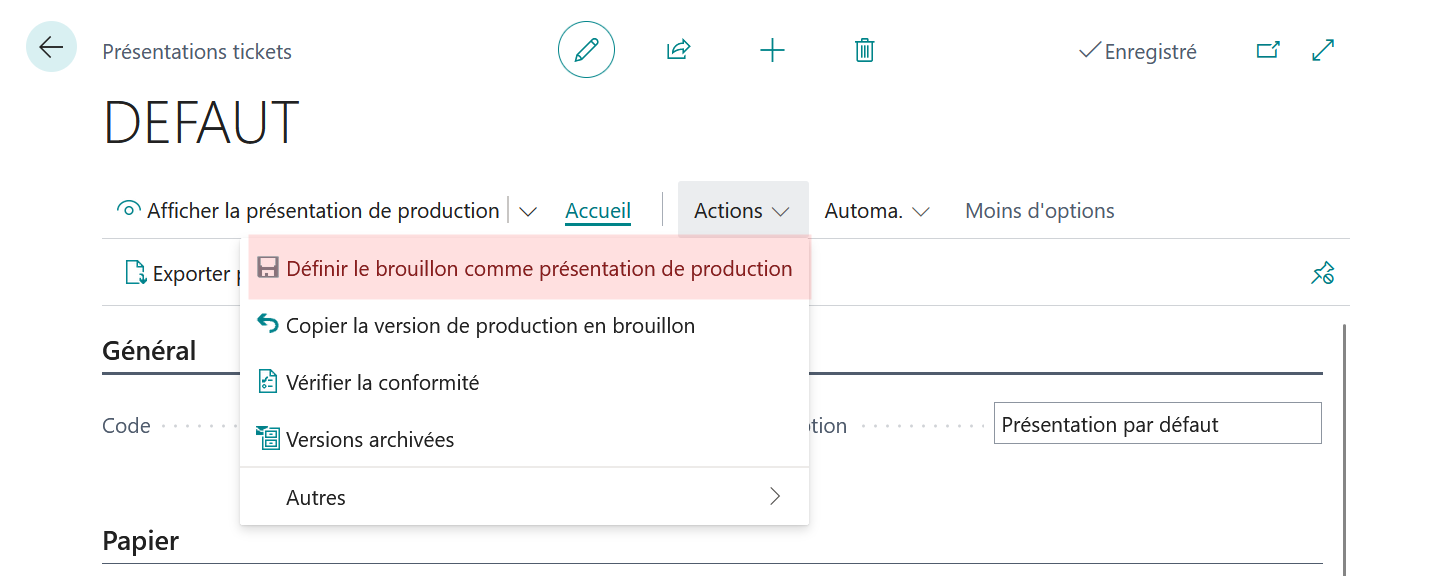Click archive icon beside Versions archivées
This screenshot has height=576, width=1452.
(x=268, y=438)
